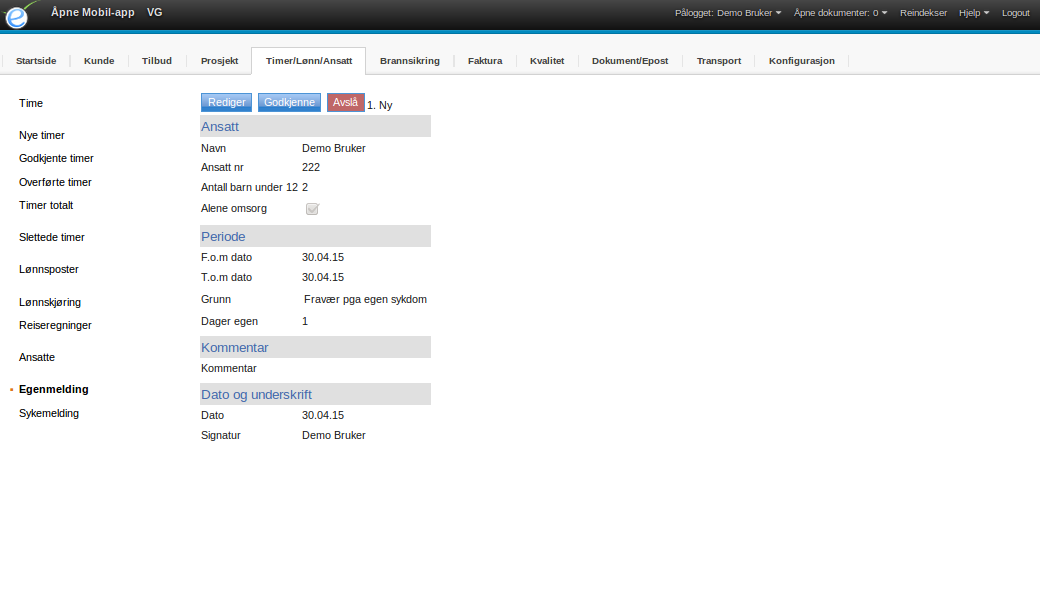The height and width of the screenshot is (592, 1040).
Task: Open the Åpne dokumenter dropdown
Action: tap(840, 13)
